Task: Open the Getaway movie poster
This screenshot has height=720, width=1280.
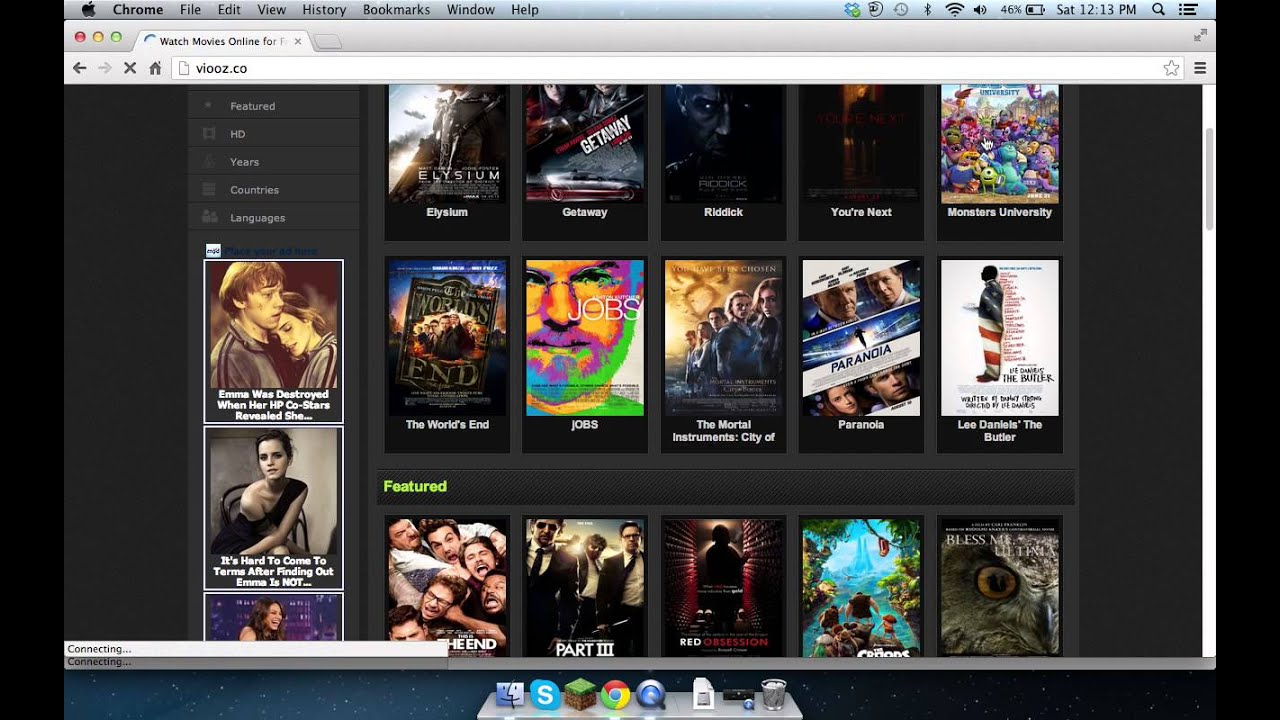Action: (x=585, y=144)
